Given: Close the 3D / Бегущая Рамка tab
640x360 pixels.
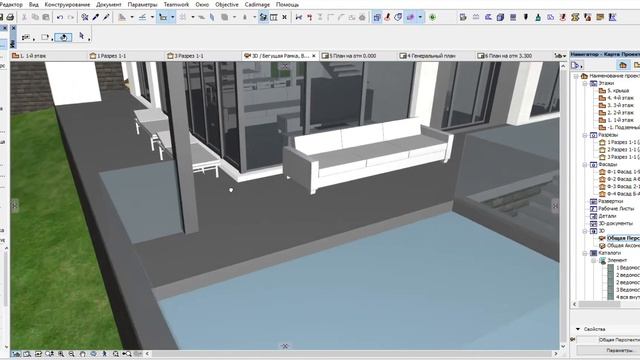Looking at the screenshot, I should [314, 56].
